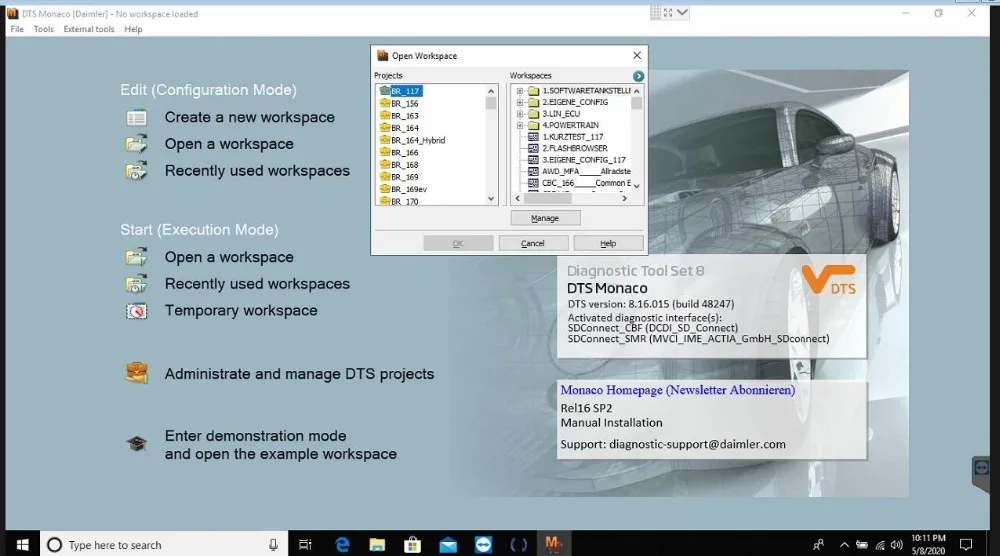Open TeamViewer from the Windows taskbar
This screenshot has height=556, width=1000.
point(483,544)
